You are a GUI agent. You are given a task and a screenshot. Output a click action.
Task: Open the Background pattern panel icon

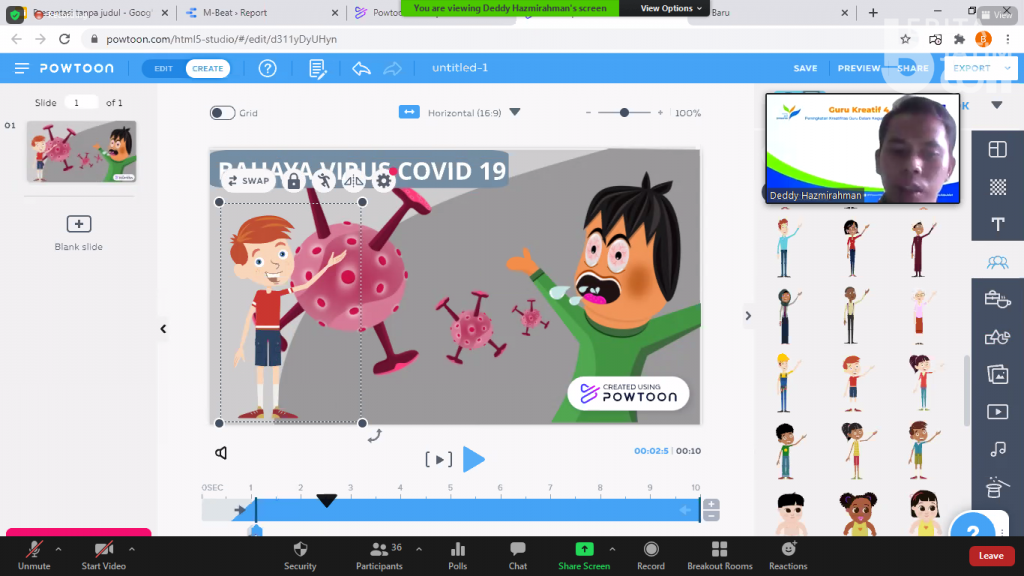pos(997,187)
